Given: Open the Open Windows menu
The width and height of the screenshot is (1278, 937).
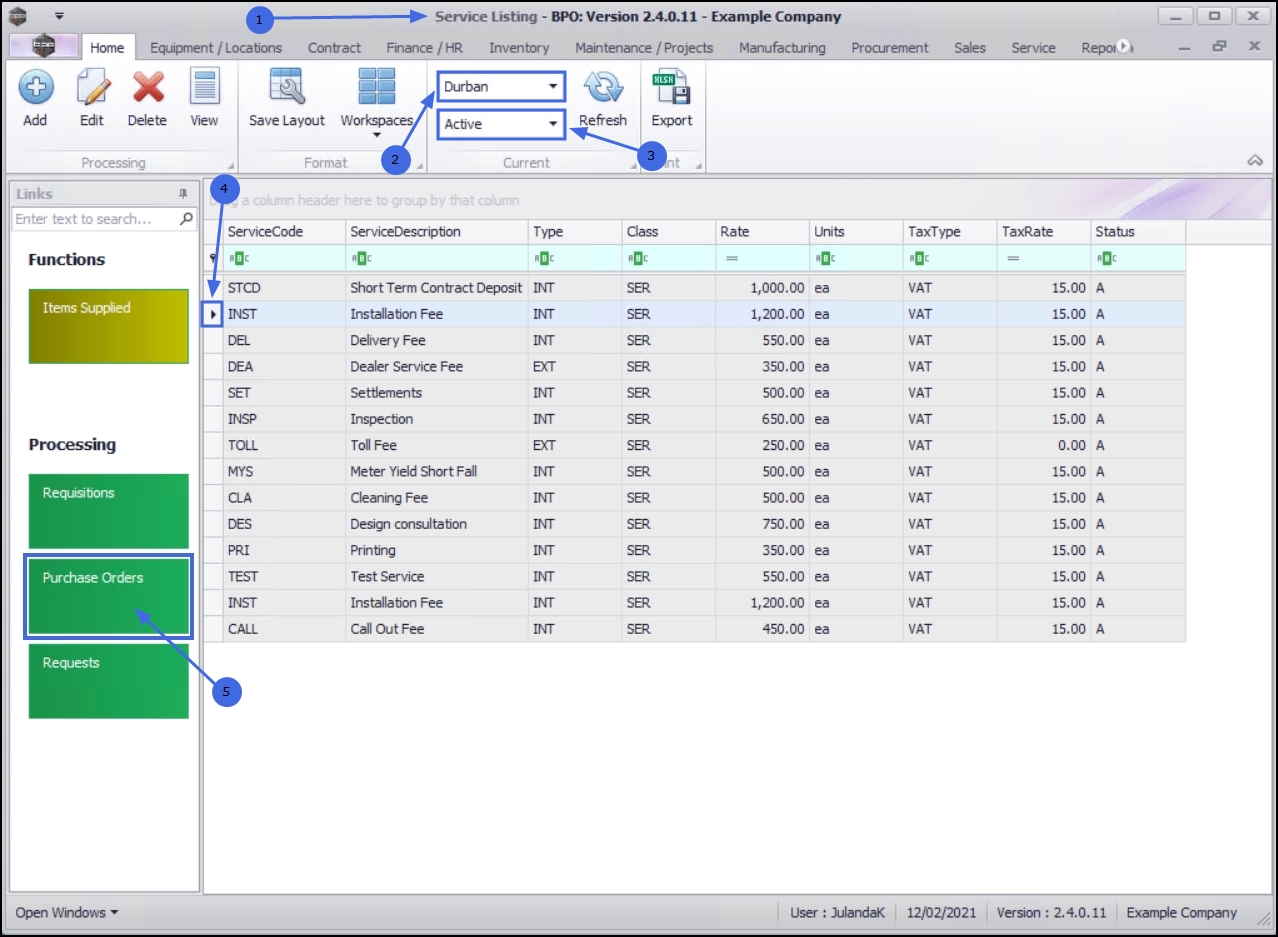Looking at the screenshot, I should tap(66, 912).
